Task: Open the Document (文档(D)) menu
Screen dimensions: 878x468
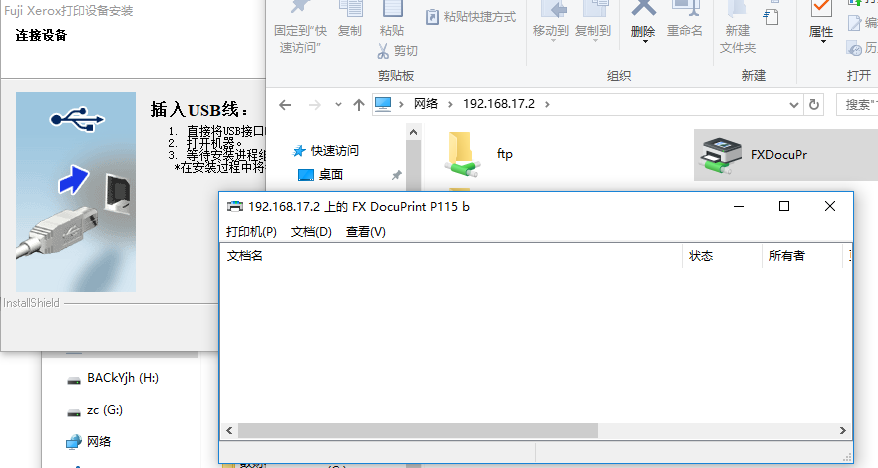Action: pyautogui.click(x=311, y=232)
